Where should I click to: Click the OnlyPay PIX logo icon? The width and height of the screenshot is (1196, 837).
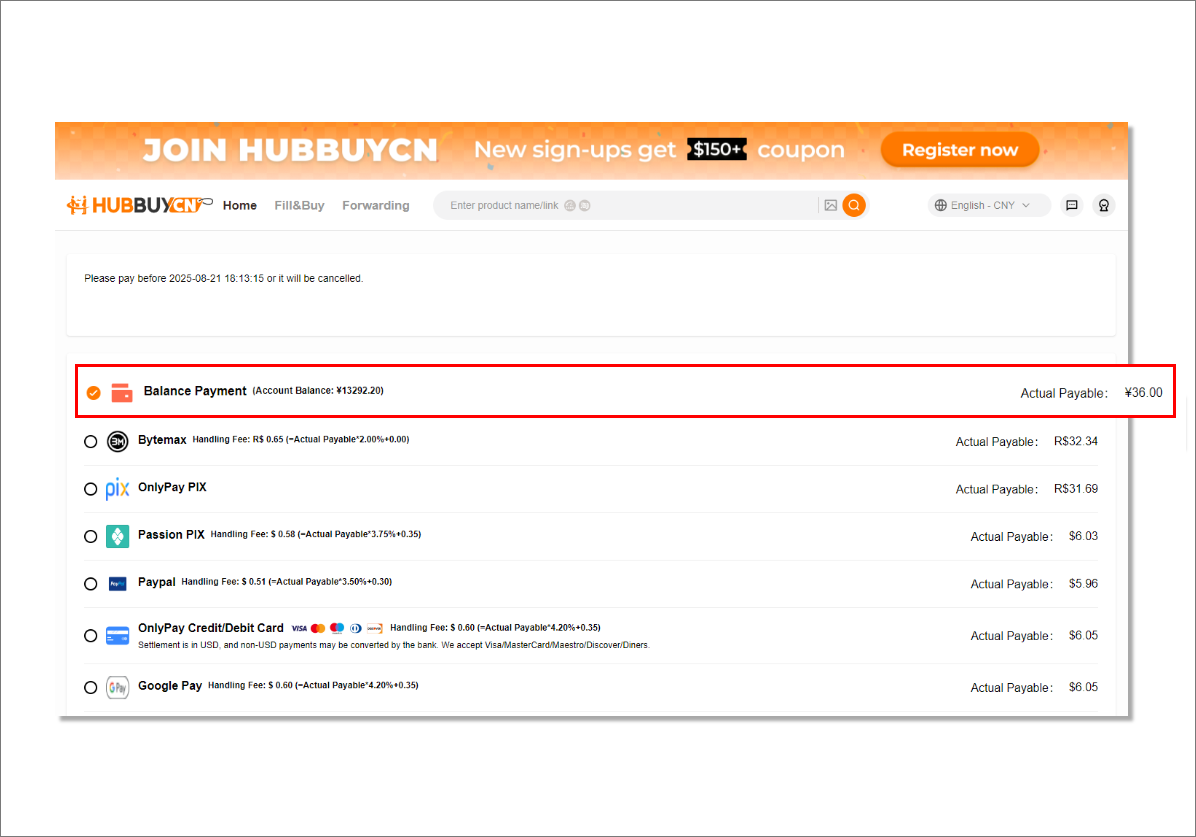(118, 489)
